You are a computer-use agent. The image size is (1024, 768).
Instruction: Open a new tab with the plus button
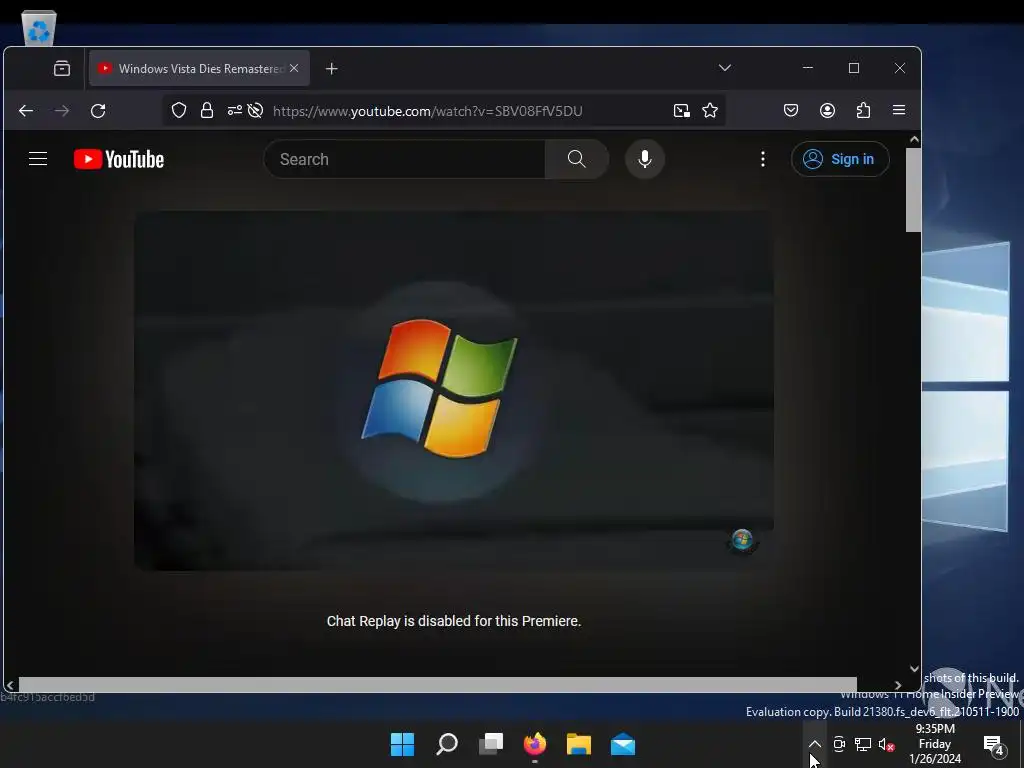[332, 69]
